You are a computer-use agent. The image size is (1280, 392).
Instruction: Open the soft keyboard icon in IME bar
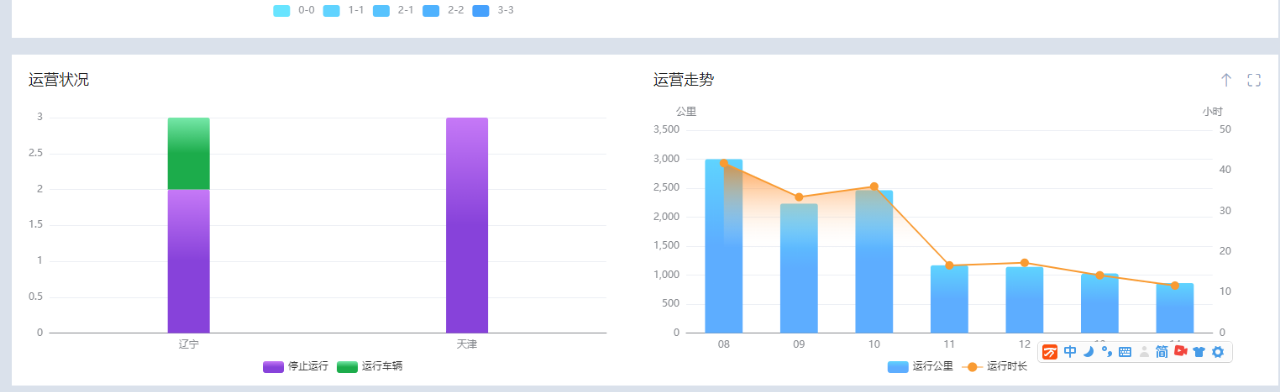(1125, 352)
